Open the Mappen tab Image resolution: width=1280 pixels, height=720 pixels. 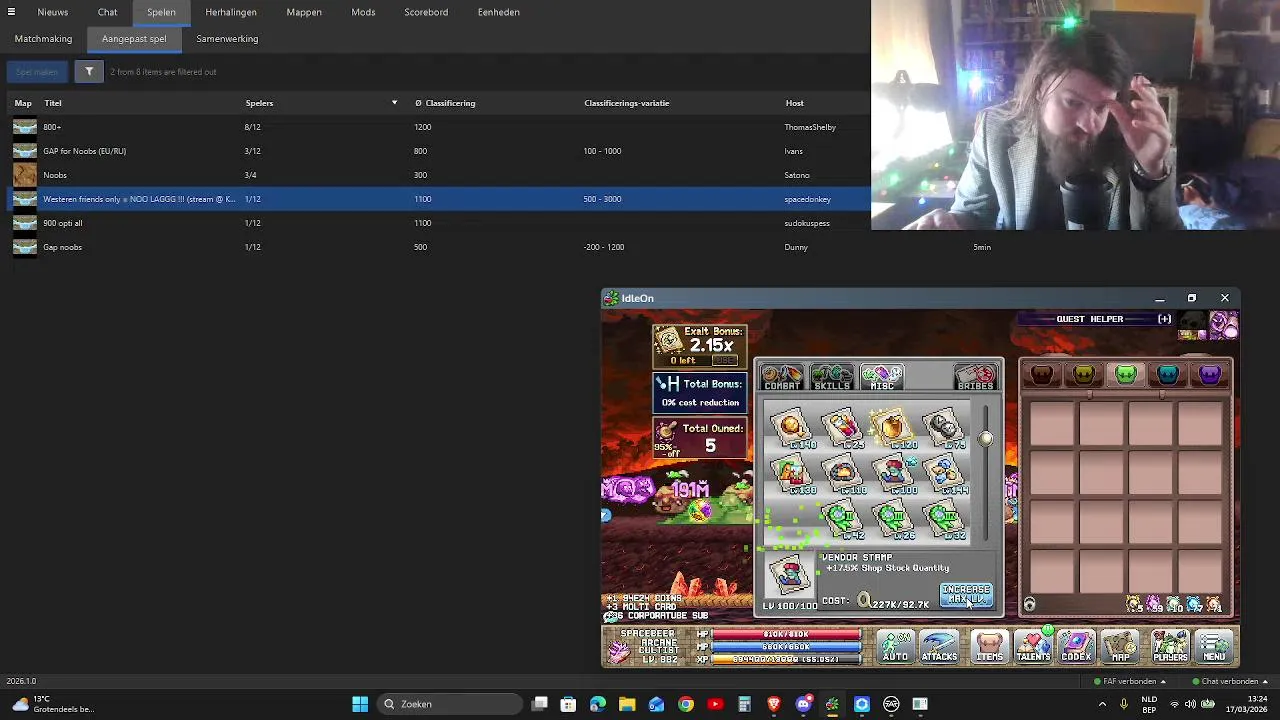(304, 12)
